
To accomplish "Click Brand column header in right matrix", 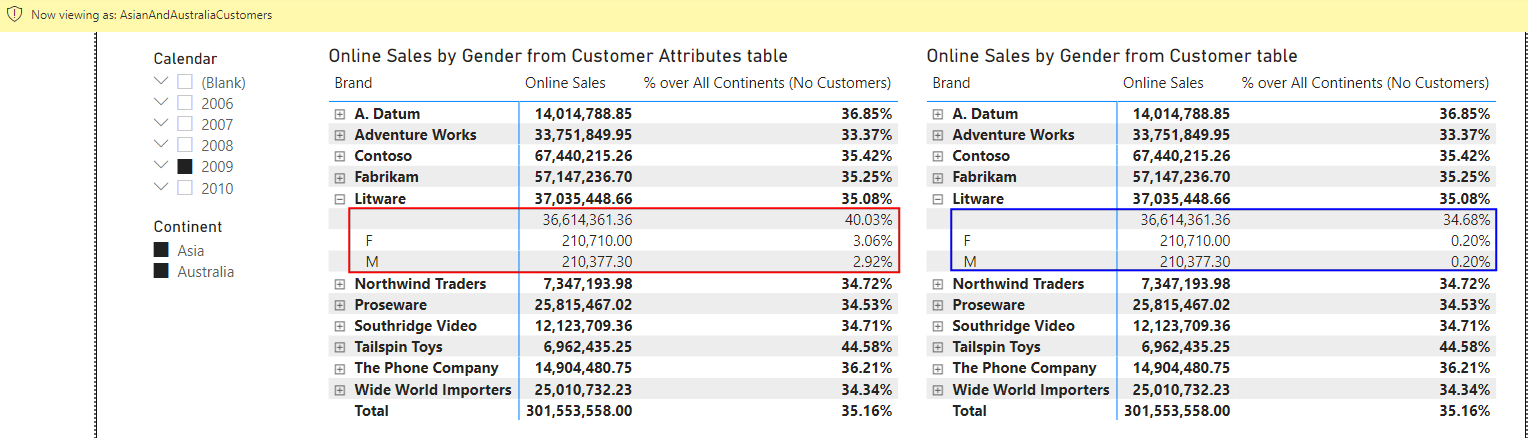I will pos(950,83).
